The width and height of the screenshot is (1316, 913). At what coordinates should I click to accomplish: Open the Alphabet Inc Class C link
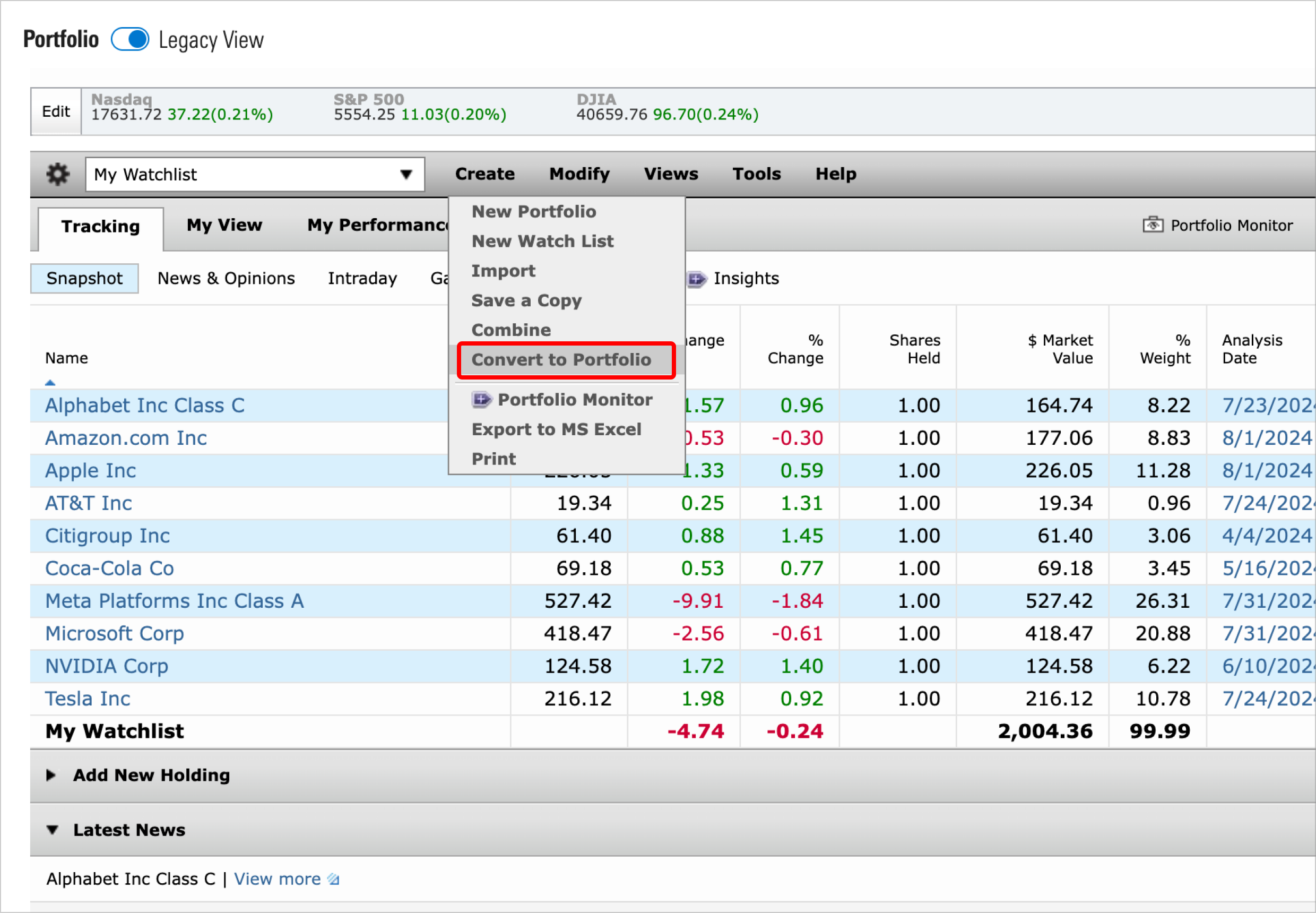tap(145, 406)
